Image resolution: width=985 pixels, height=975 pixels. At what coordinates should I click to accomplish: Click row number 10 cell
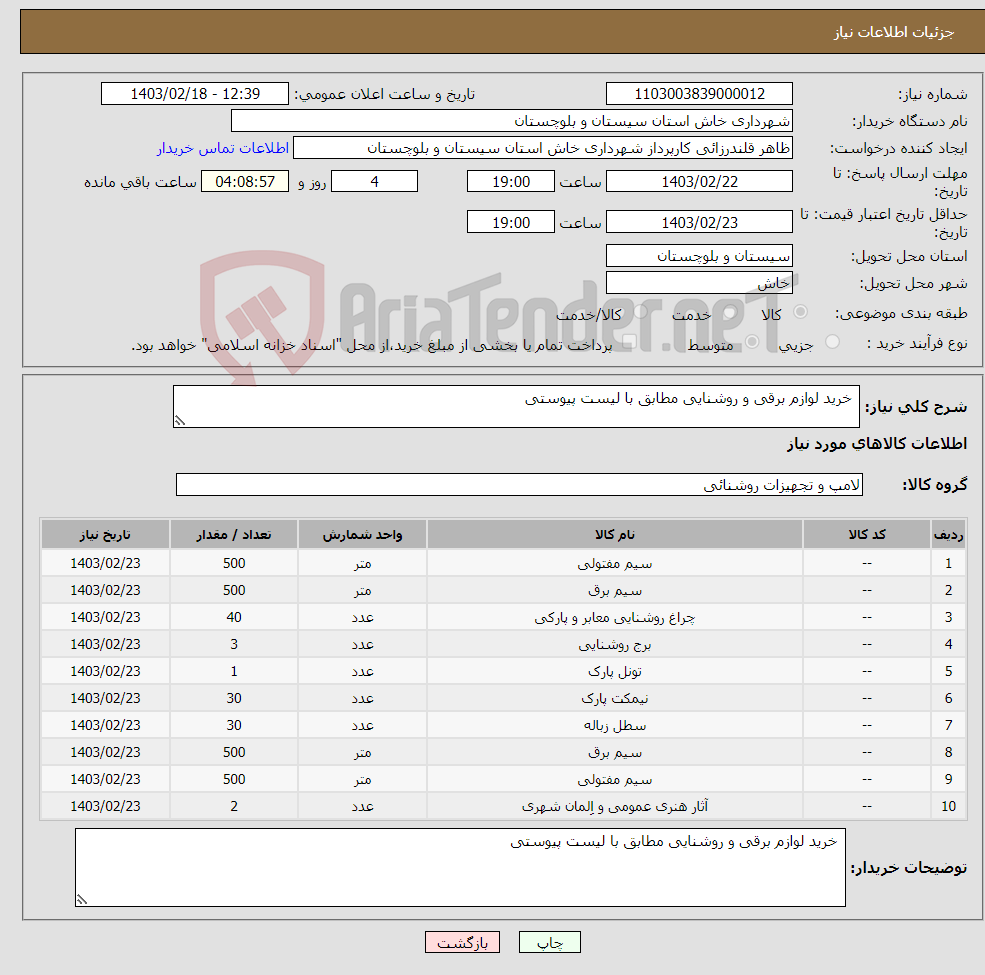tap(949, 807)
